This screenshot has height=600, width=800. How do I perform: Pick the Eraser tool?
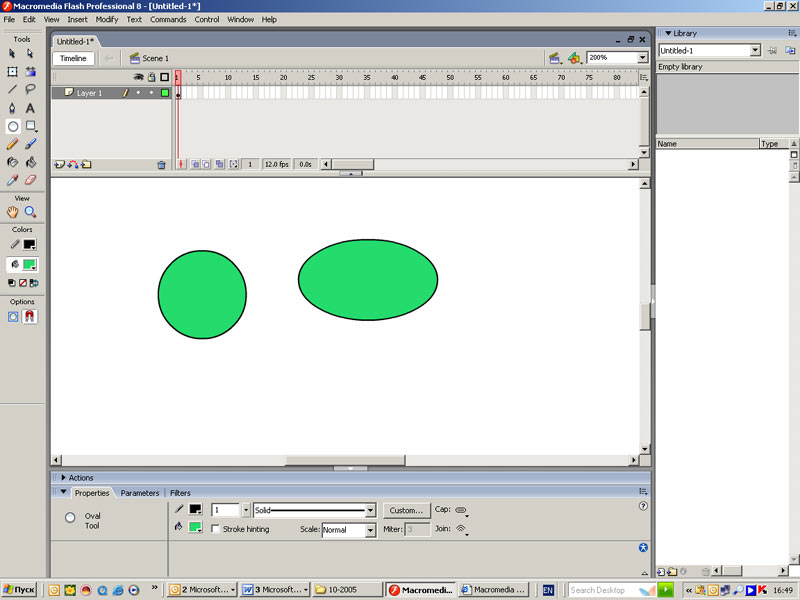(30, 180)
